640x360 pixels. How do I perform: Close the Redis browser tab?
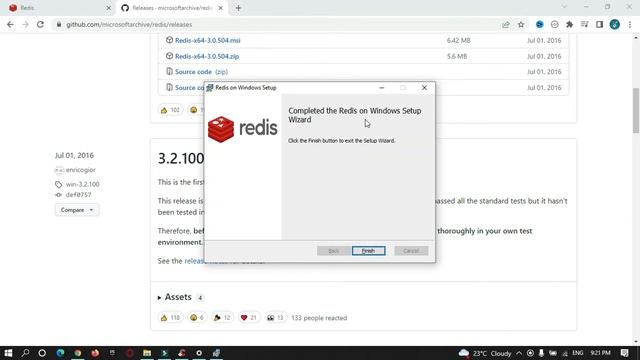(109, 8)
